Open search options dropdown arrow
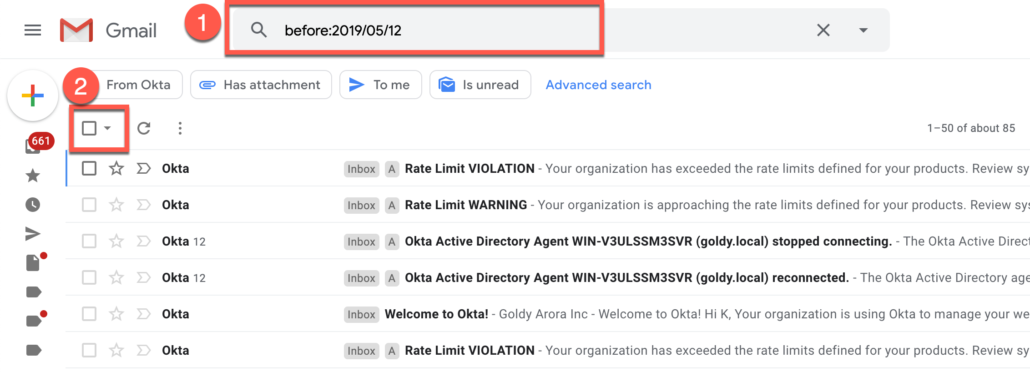 [x=863, y=30]
